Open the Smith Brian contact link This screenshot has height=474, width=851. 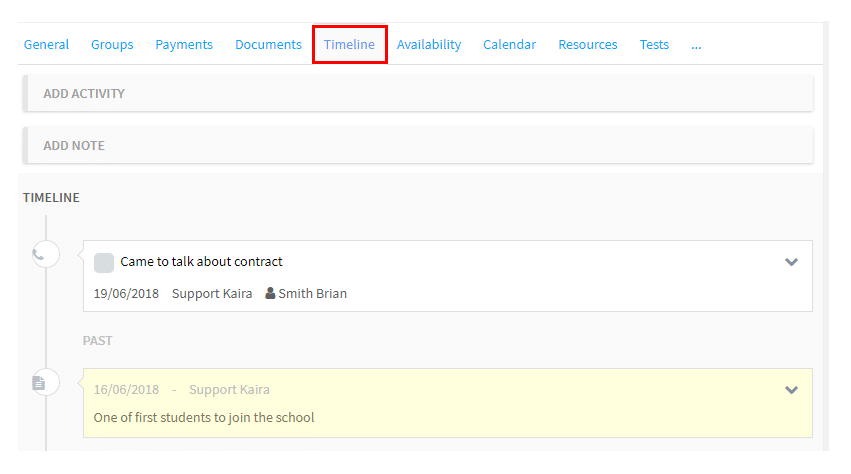pos(313,294)
